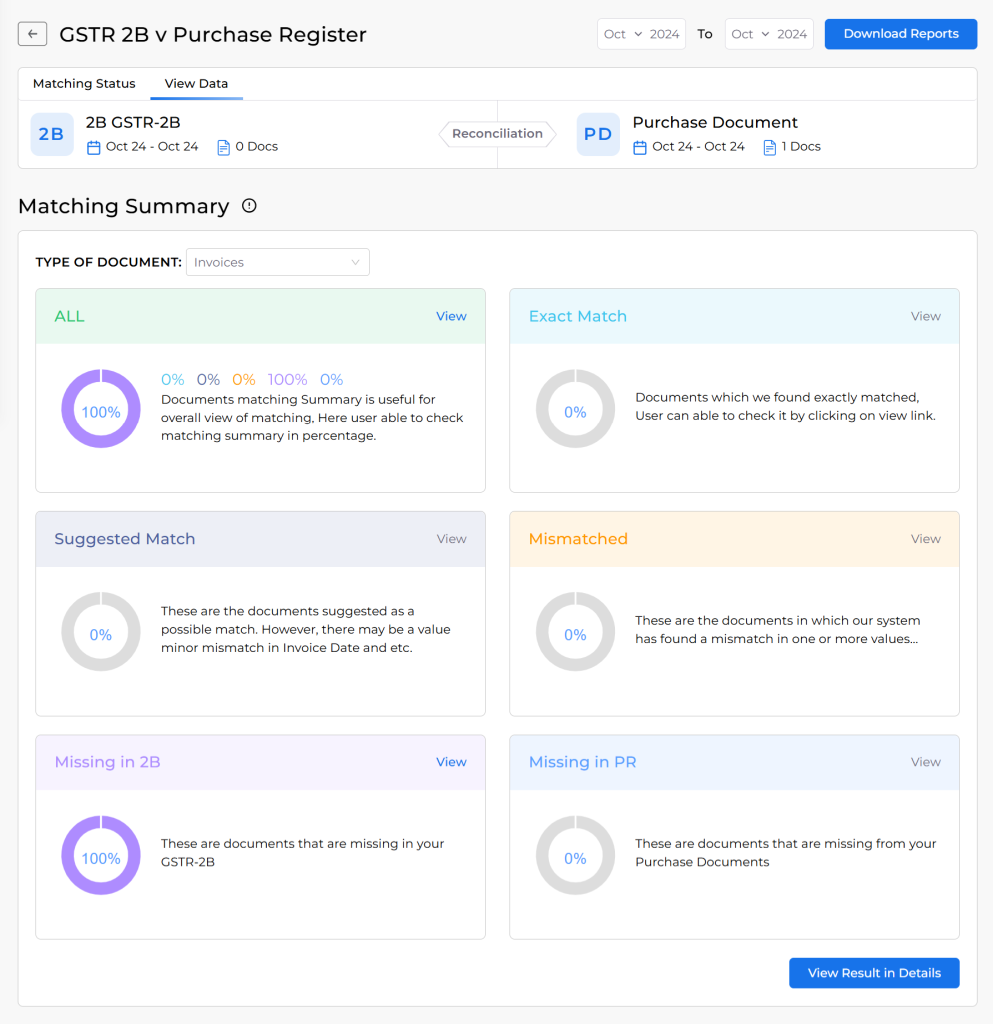Click the Suggested Match card heading

[x=125, y=539]
